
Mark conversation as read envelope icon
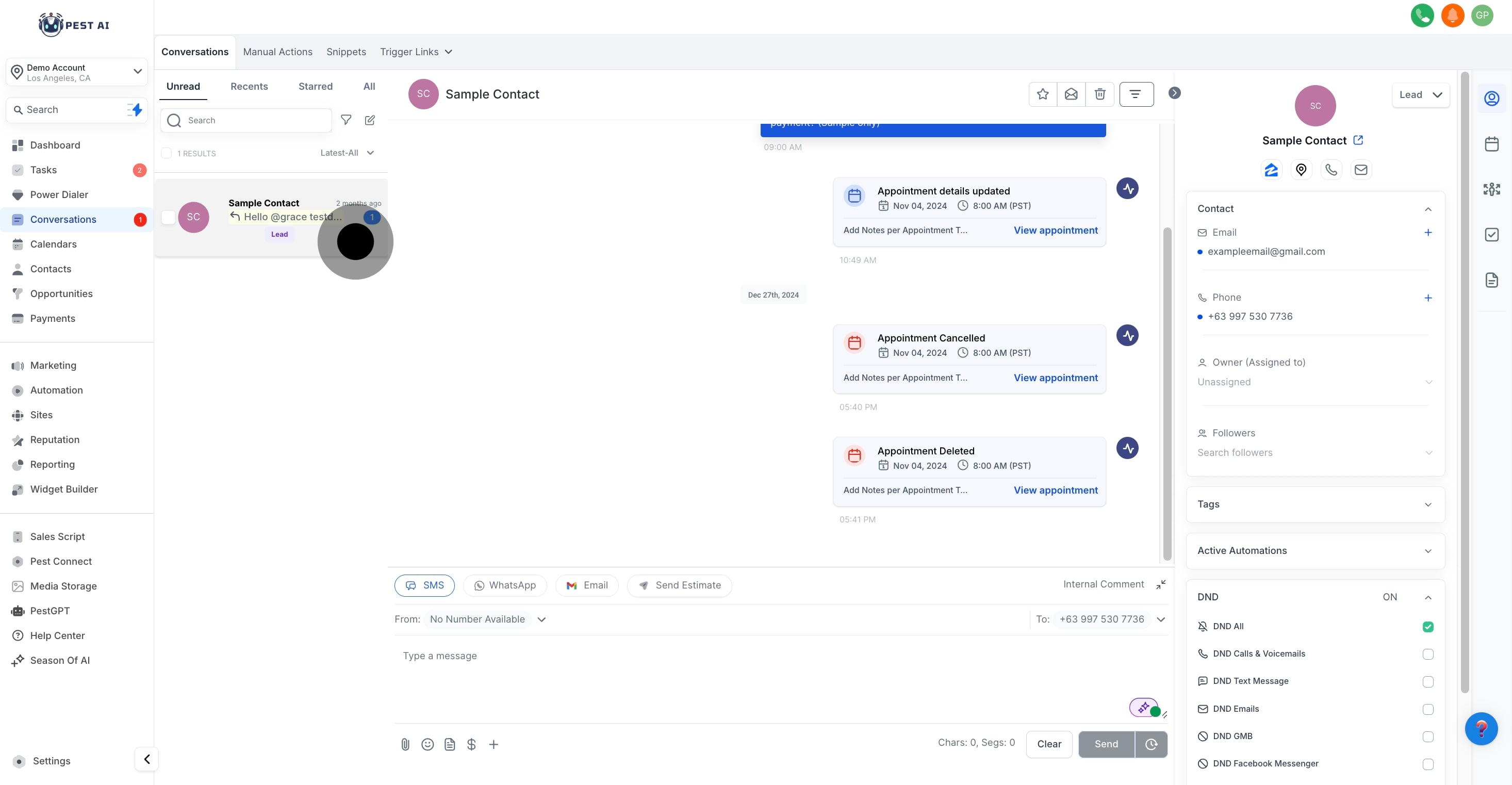point(1071,94)
